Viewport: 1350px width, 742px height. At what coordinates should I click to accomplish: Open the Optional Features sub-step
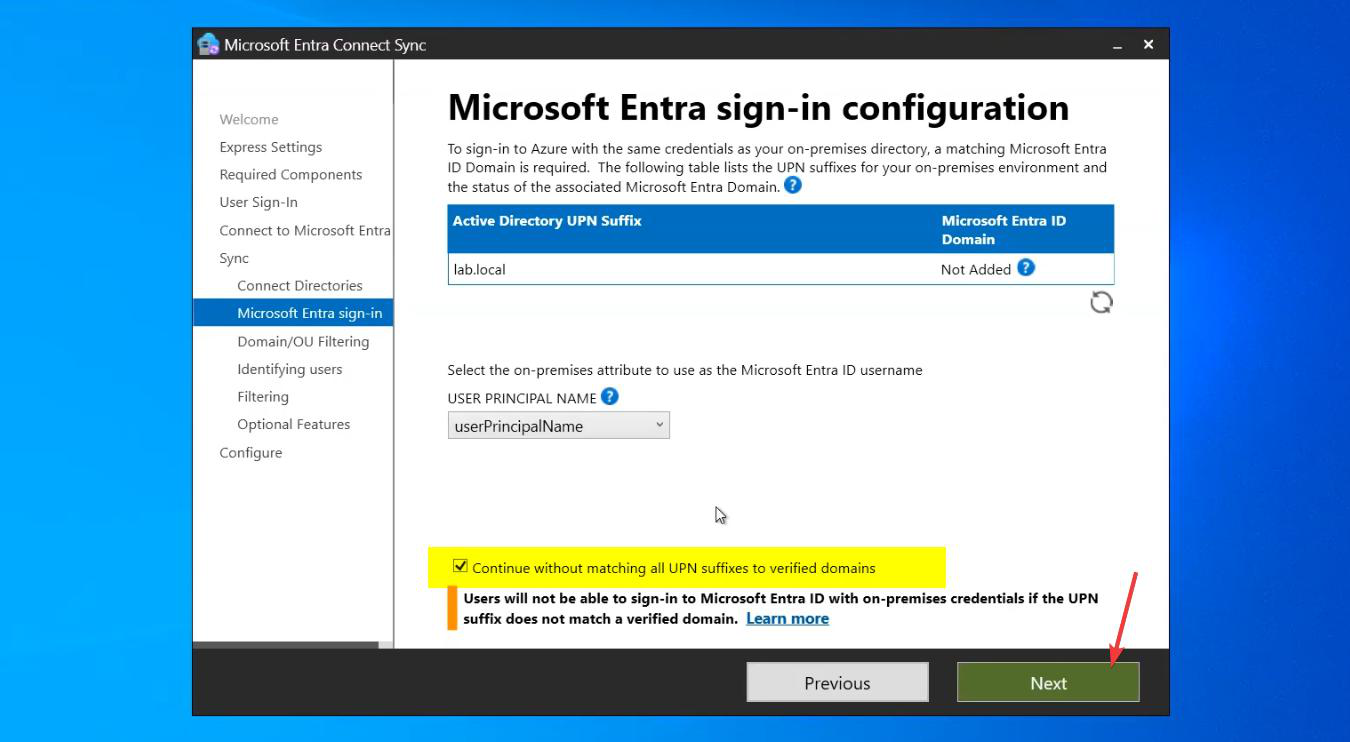click(x=294, y=424)
